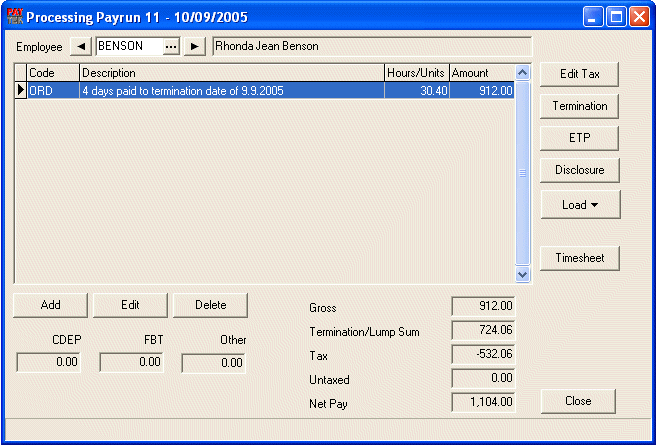Click the Rhonda Jean Benson name field

tap(372, 47)
